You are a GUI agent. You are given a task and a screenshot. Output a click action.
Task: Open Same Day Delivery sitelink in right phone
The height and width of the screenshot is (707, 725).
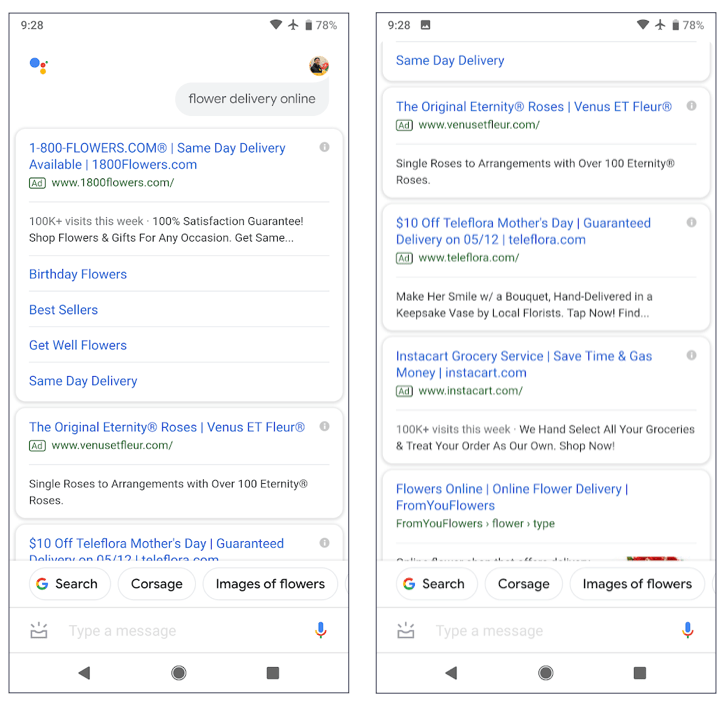point(450,61)
